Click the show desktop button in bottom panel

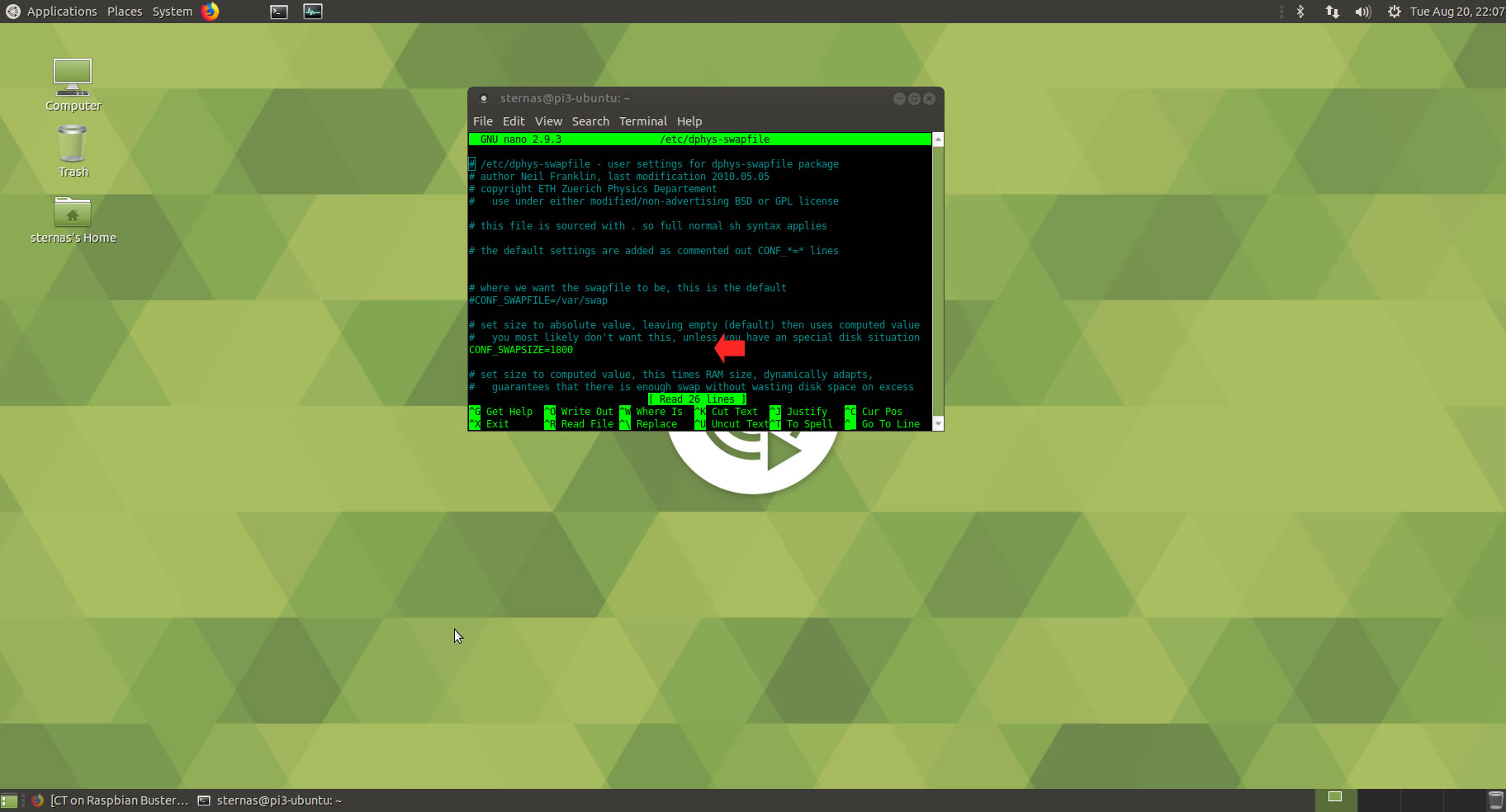(9, 800)
